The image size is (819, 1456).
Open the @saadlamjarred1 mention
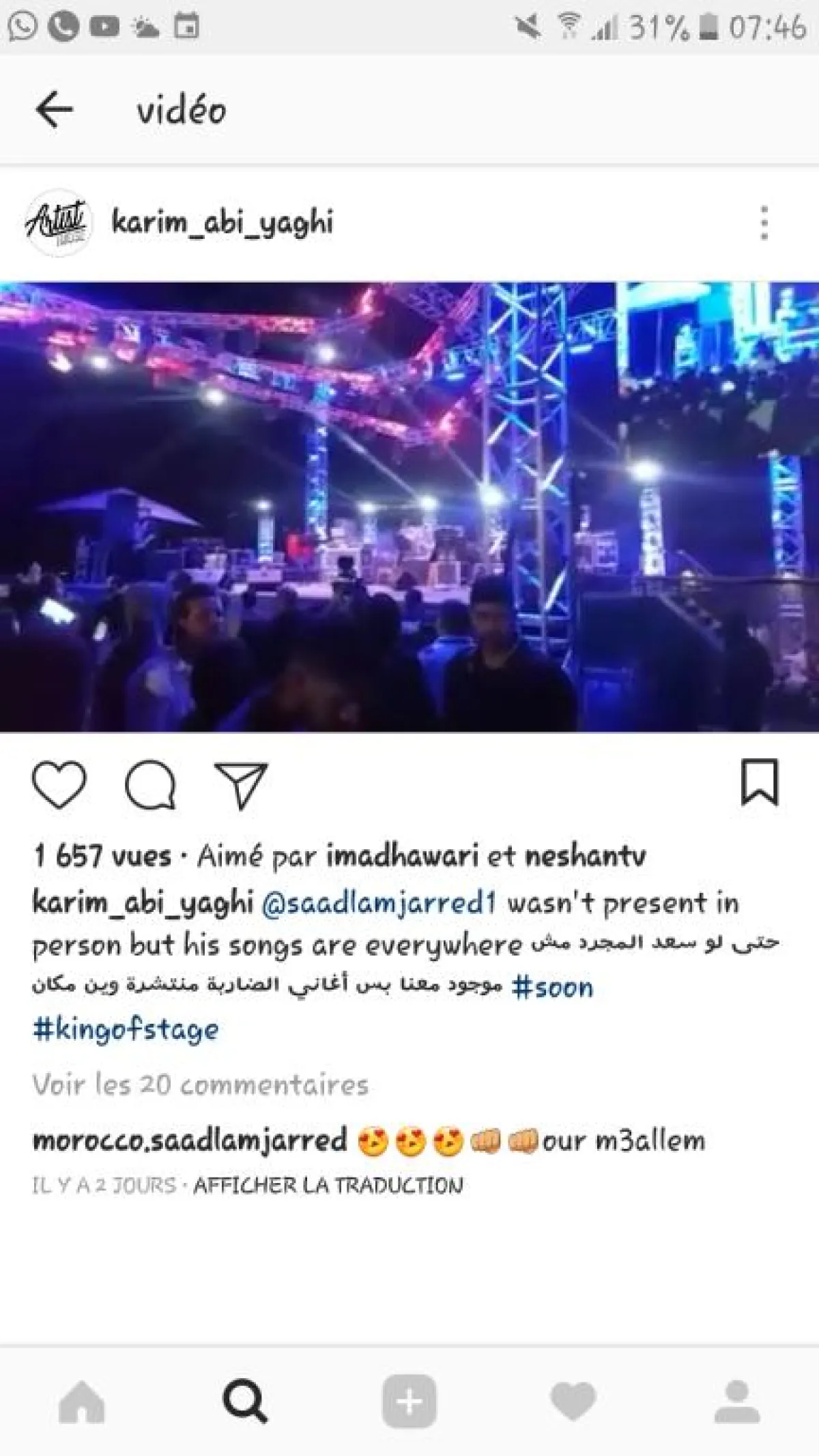379,903
